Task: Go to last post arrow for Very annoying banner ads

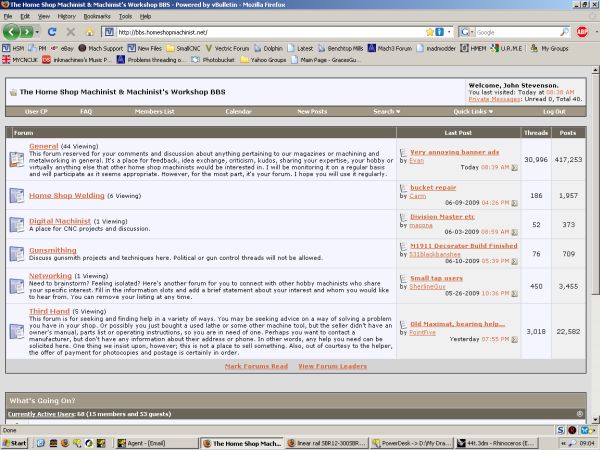Action: tap(514, 168)
